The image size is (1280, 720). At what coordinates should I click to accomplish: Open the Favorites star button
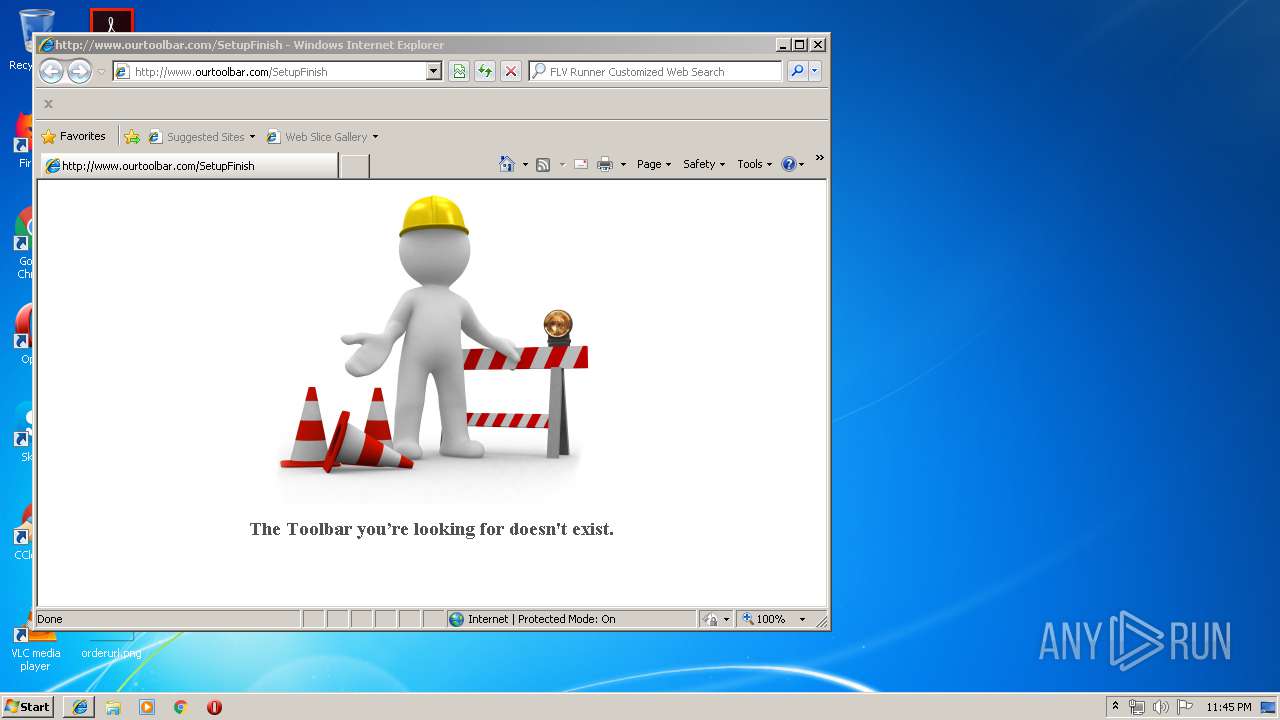[x=73, y=136]
